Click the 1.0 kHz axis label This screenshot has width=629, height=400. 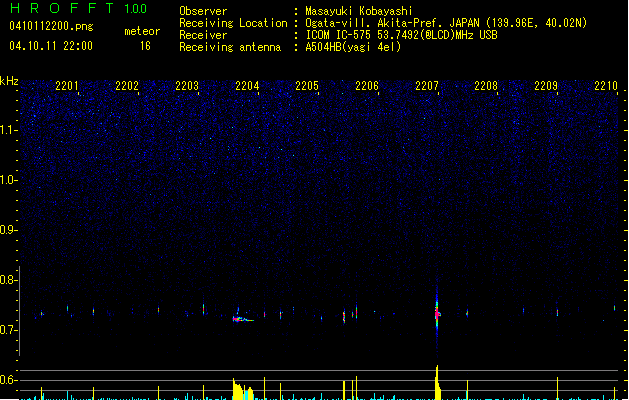8,180
